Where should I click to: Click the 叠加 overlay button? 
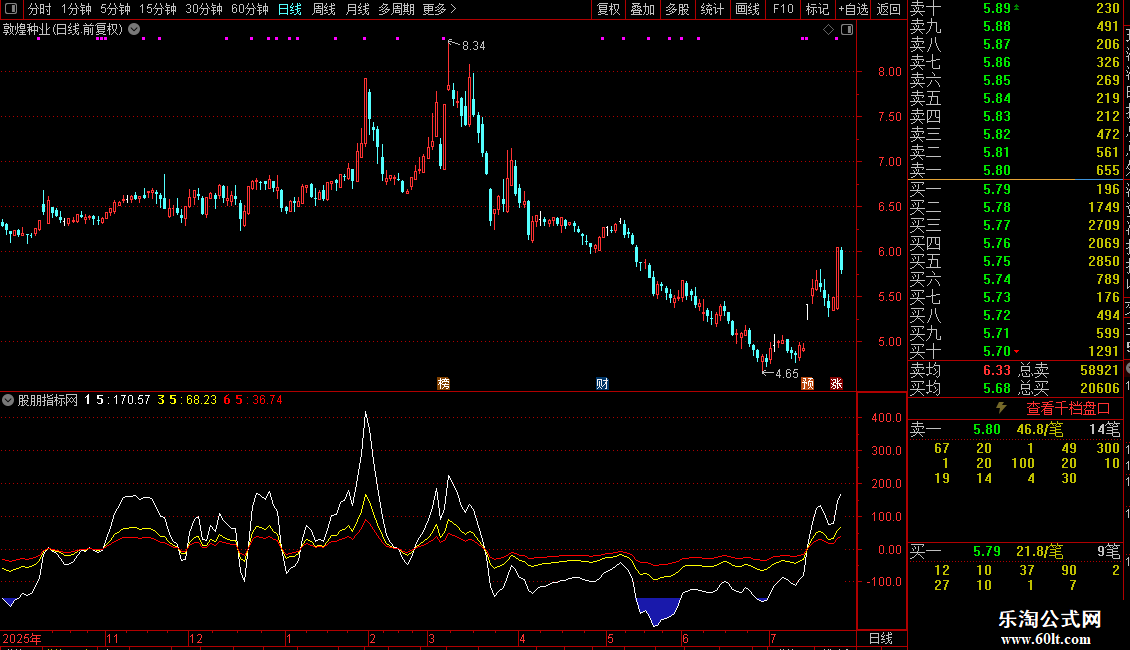[x=642, y=9]
